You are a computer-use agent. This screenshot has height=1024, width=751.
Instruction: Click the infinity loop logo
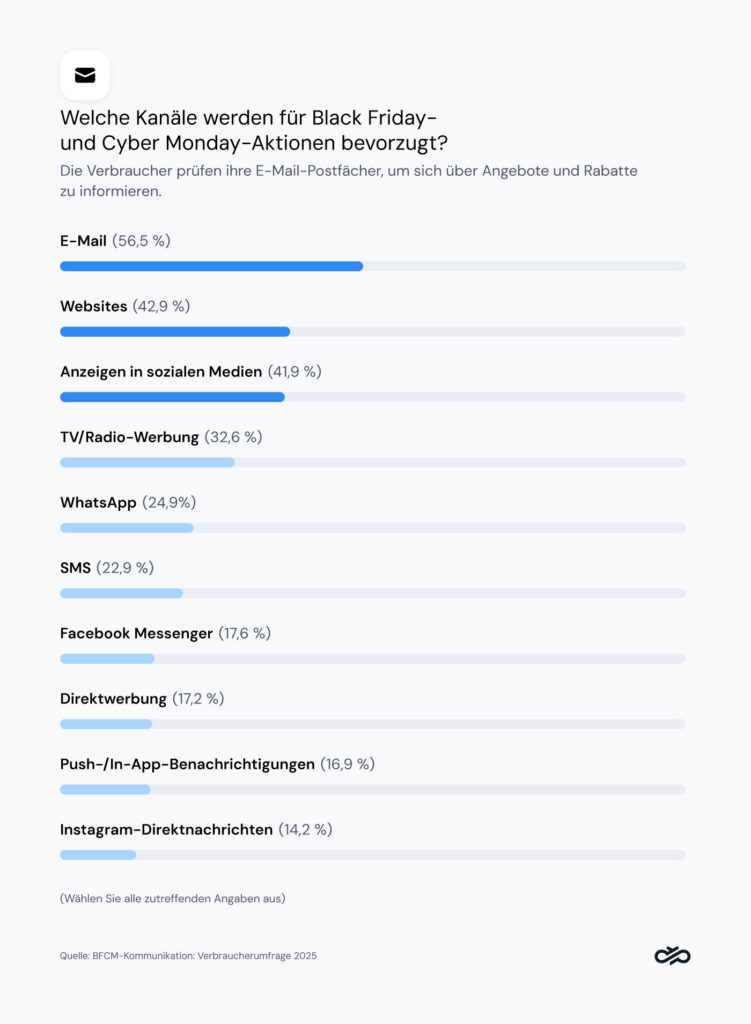coord(672,956)
